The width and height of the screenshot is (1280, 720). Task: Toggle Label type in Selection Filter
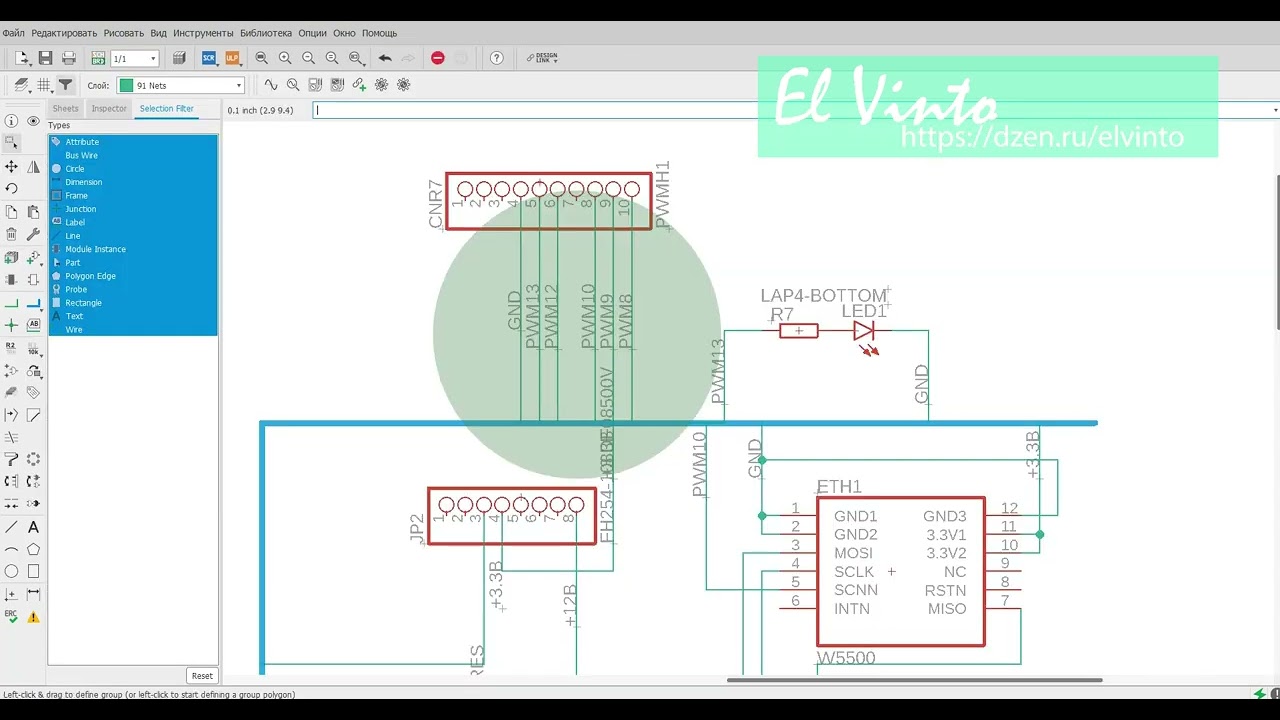point(133,222)
